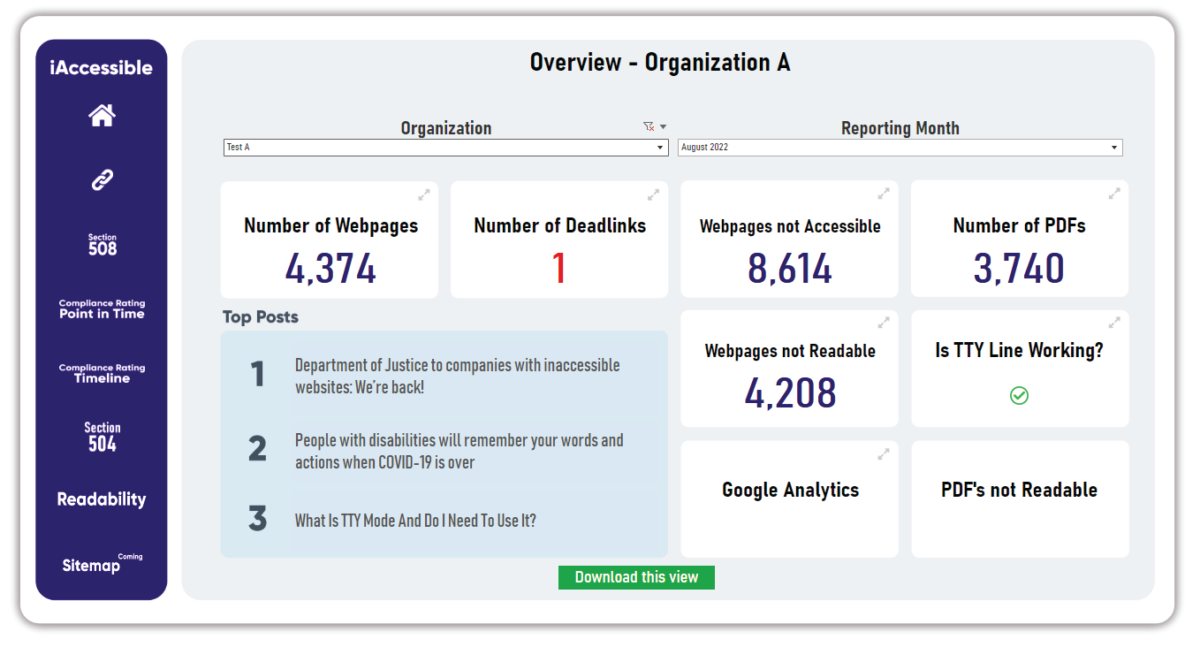Clear the Organization filter icon
The width and height of the screenshot is (1200, 647).
point(648,127)
